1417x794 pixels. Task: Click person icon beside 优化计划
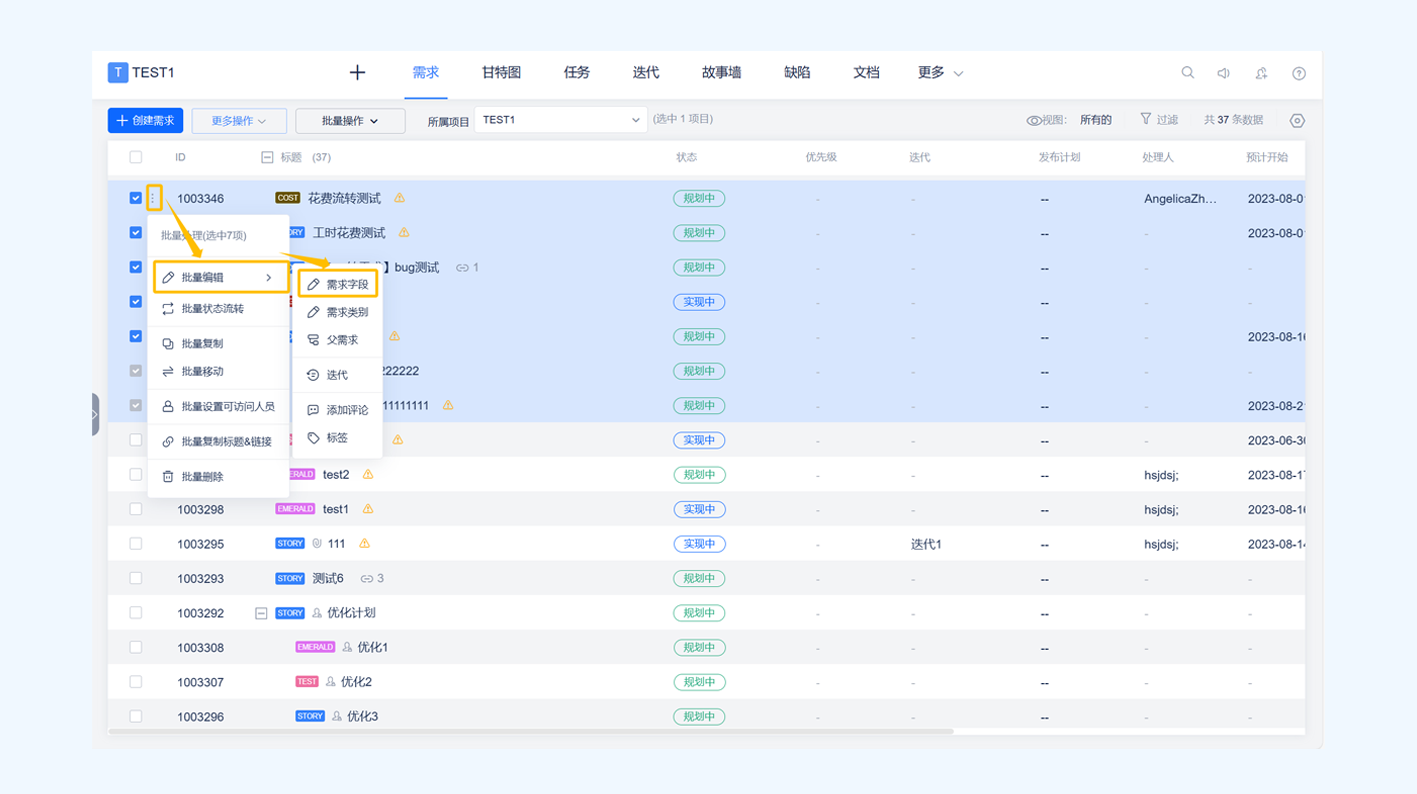click(x=317, y=613)
